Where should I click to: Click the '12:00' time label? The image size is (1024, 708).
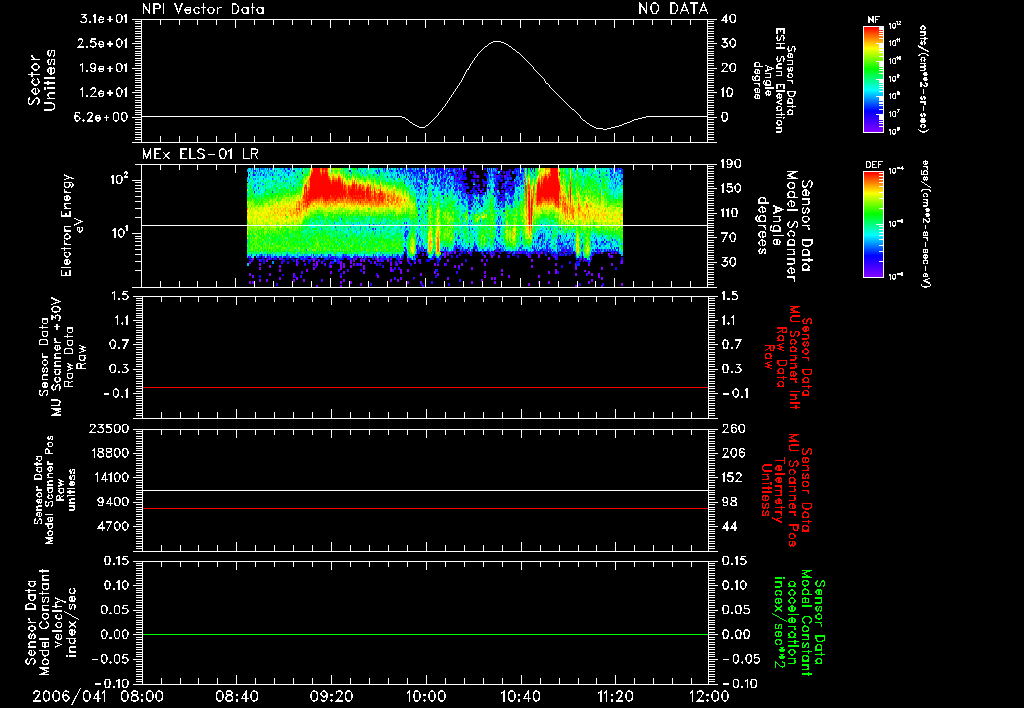(x=709, y=697)
